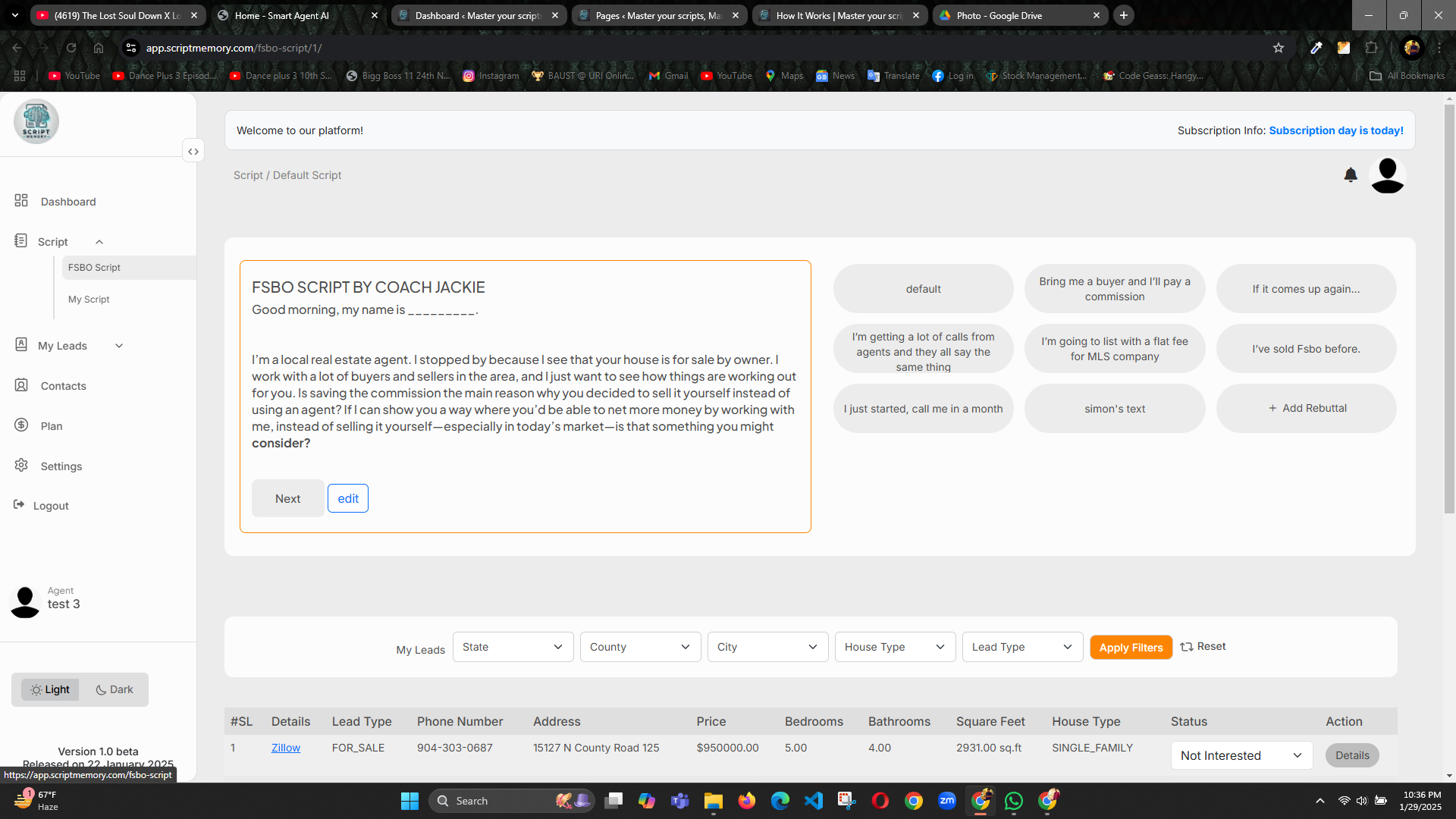The image size is (1456, 819).
Task: Click the sidebar collapse arrows icon
Action: [193, 152]
